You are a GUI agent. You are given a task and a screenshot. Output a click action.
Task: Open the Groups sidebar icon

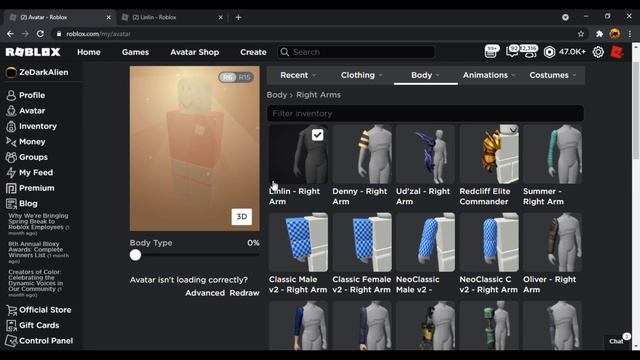coord(11,157)
